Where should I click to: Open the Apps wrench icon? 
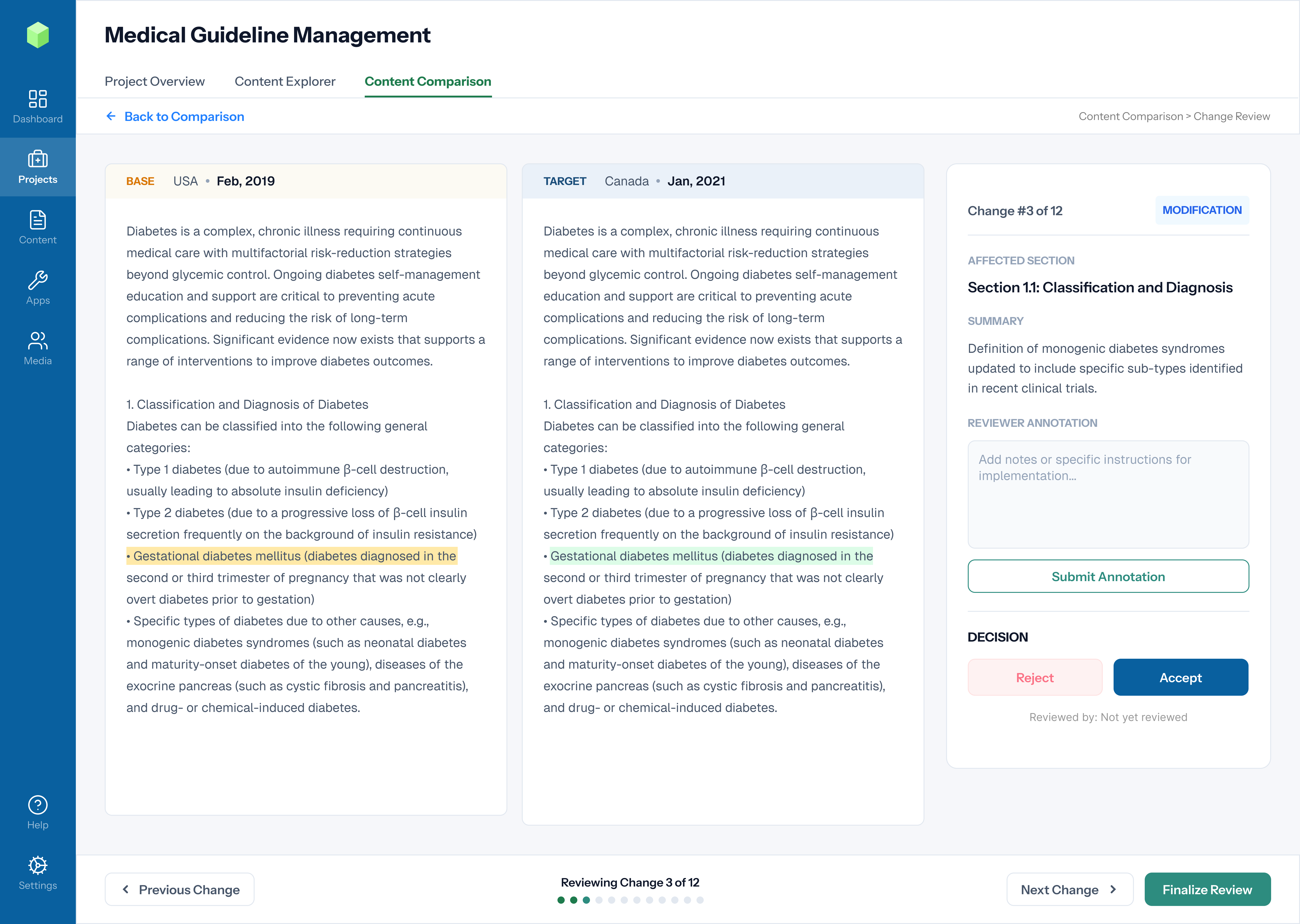click(x=37, y=280)
